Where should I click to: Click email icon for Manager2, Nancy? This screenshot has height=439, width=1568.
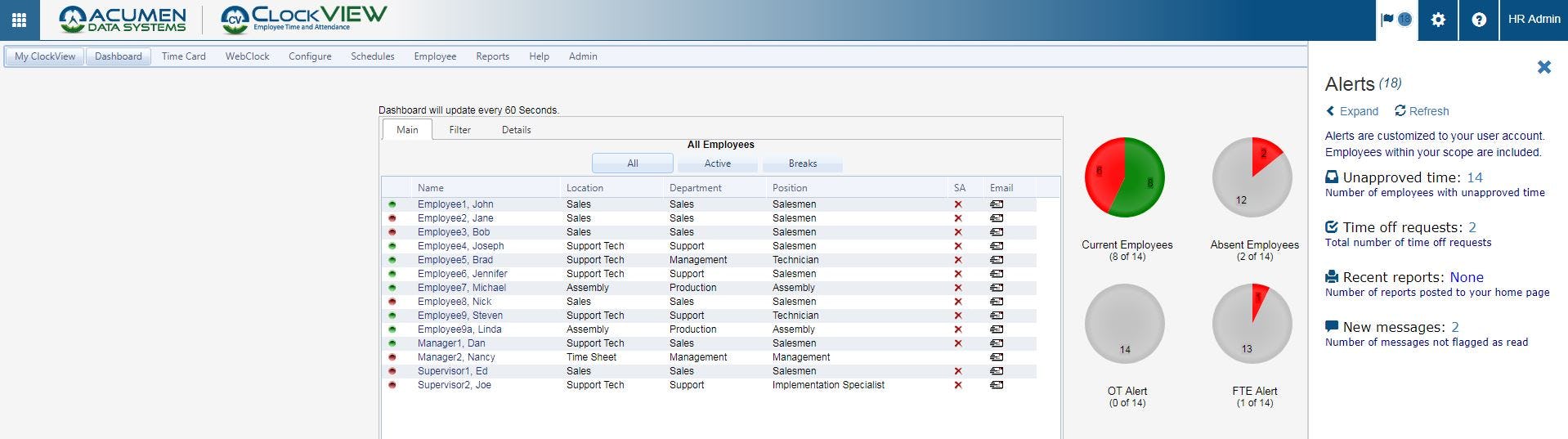pos(997,357)
